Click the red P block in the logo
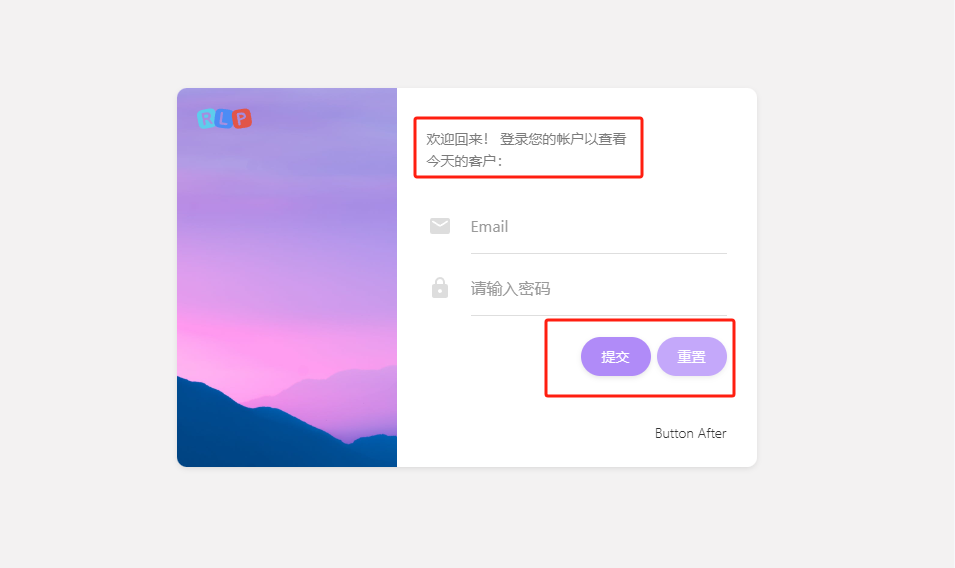Viewport: 955px width, 568px height. 242,118
